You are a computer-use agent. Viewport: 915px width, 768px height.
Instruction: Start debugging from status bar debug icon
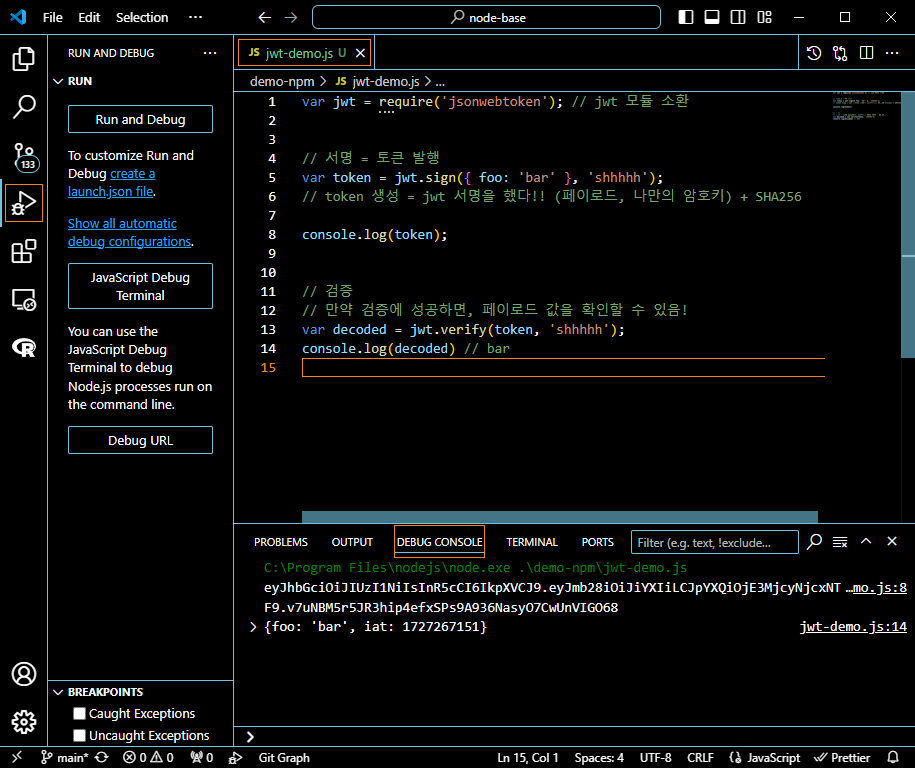tap(235, 757)
